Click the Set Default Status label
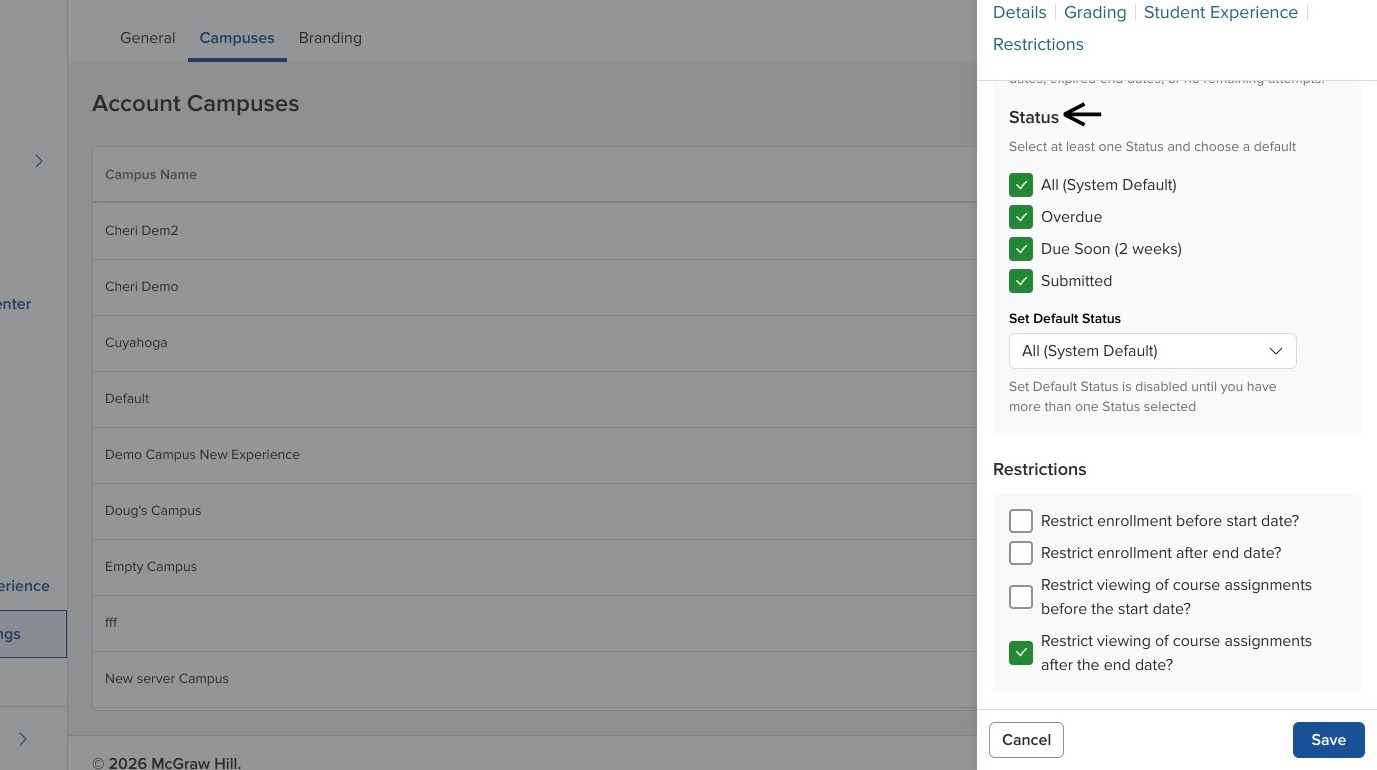 pos(1065,318)
